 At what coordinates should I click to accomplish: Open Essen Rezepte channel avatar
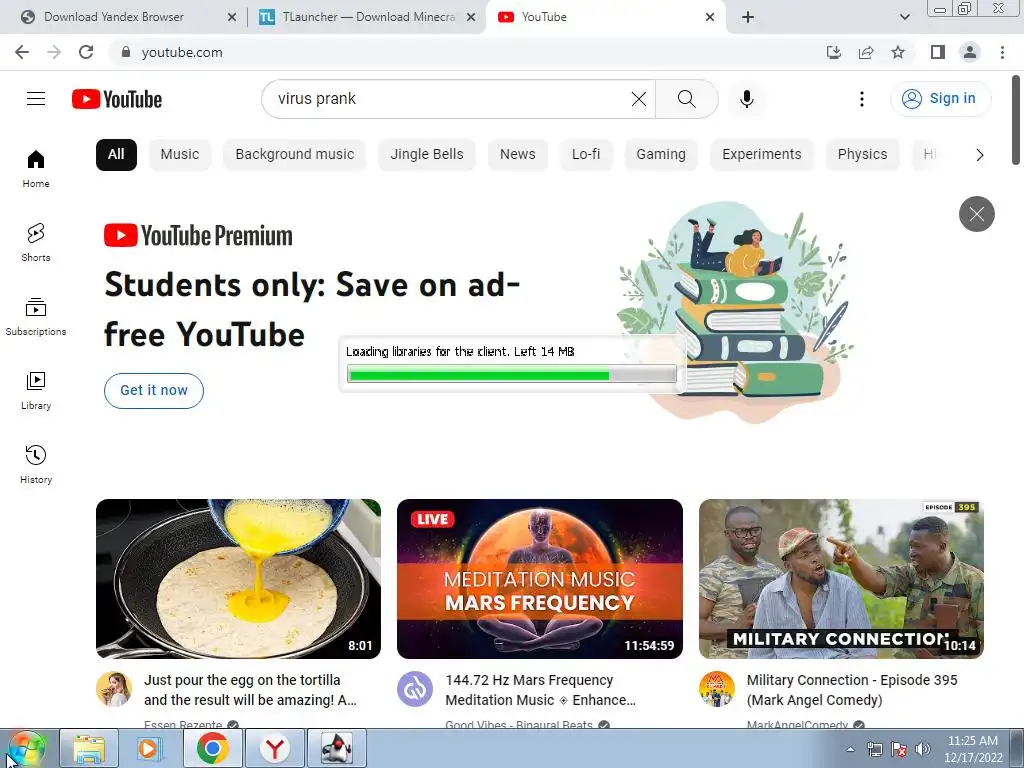point(114,689)
